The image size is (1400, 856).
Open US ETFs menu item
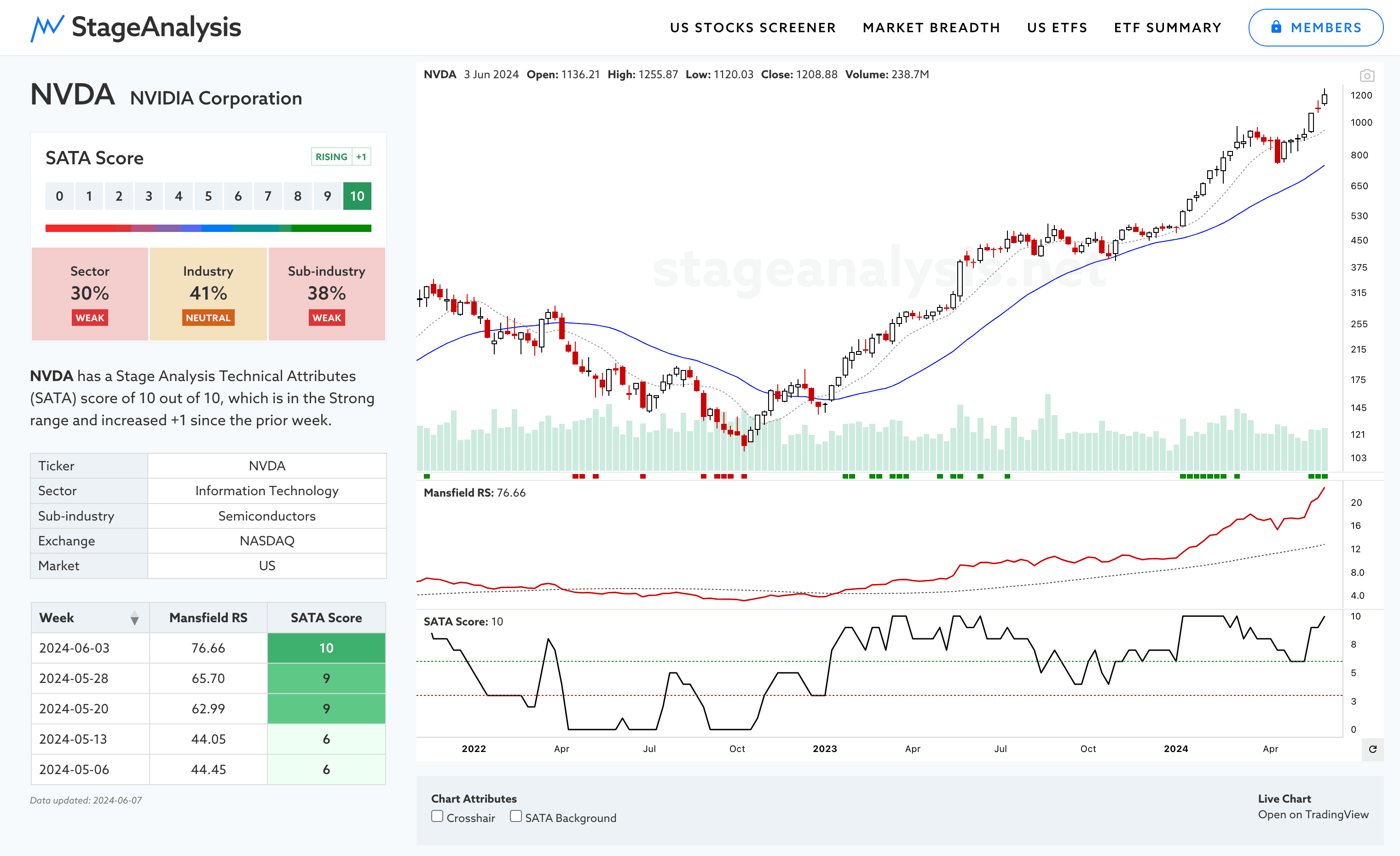click(1057, 28)
